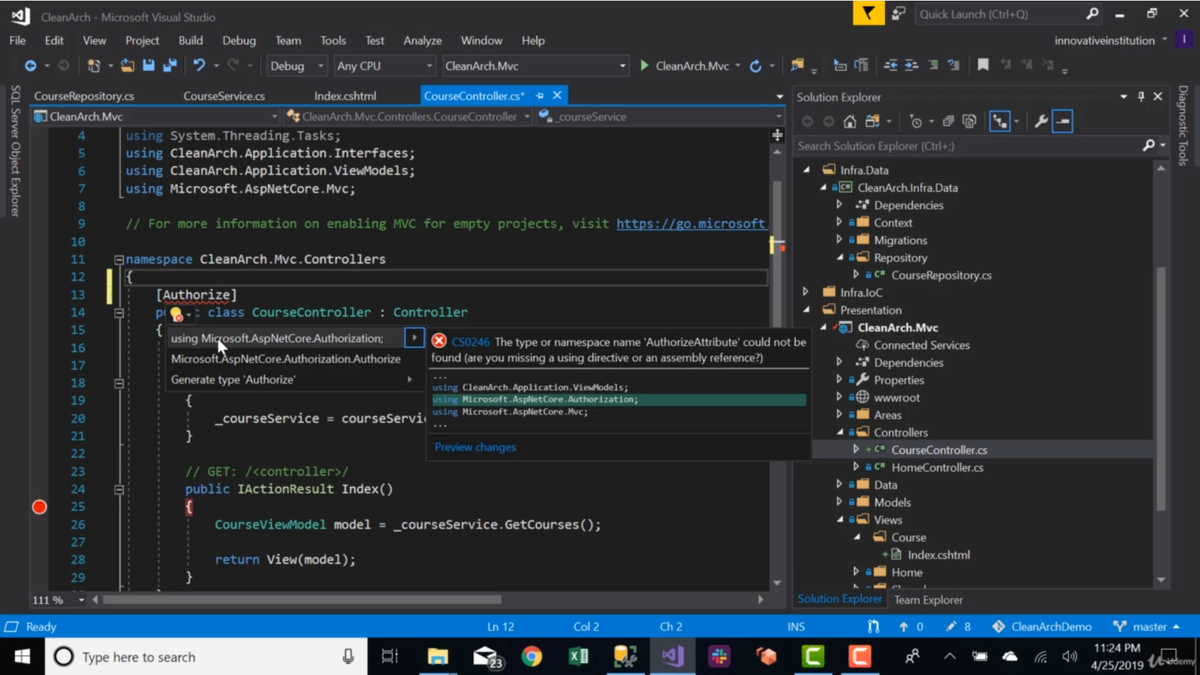Open the go.microsoft URL in the comment
The width and height of the screenshot is (1200, 675).
(x=691, y=224)
